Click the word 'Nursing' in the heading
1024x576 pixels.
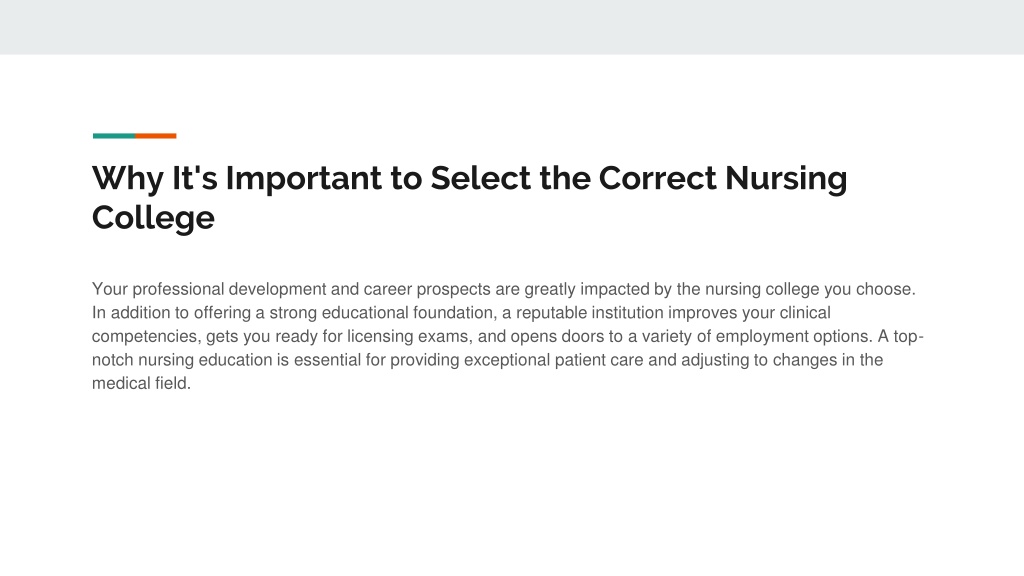click(786, 179)
